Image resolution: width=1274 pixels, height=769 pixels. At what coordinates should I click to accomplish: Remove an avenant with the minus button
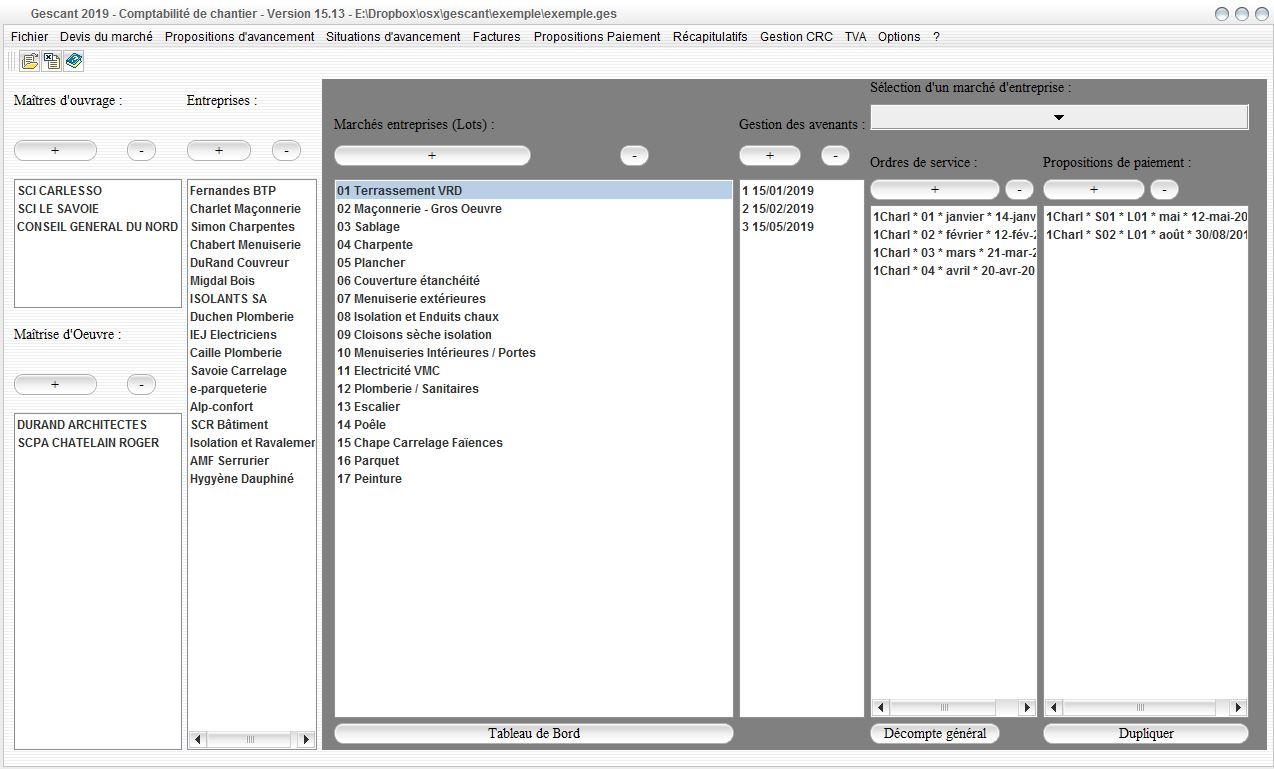point(835,155)
